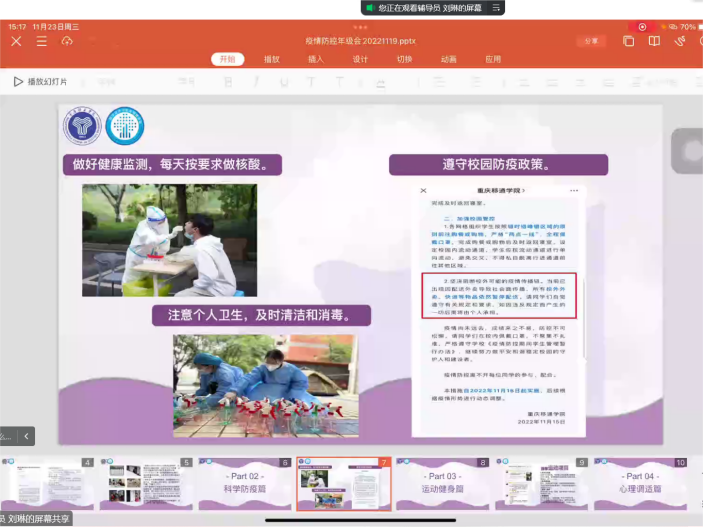Viewport: 703px width, 527px height.
Task: Select the Part 04 心理调适篇 slide thumbnail
Action: [640, 484]
